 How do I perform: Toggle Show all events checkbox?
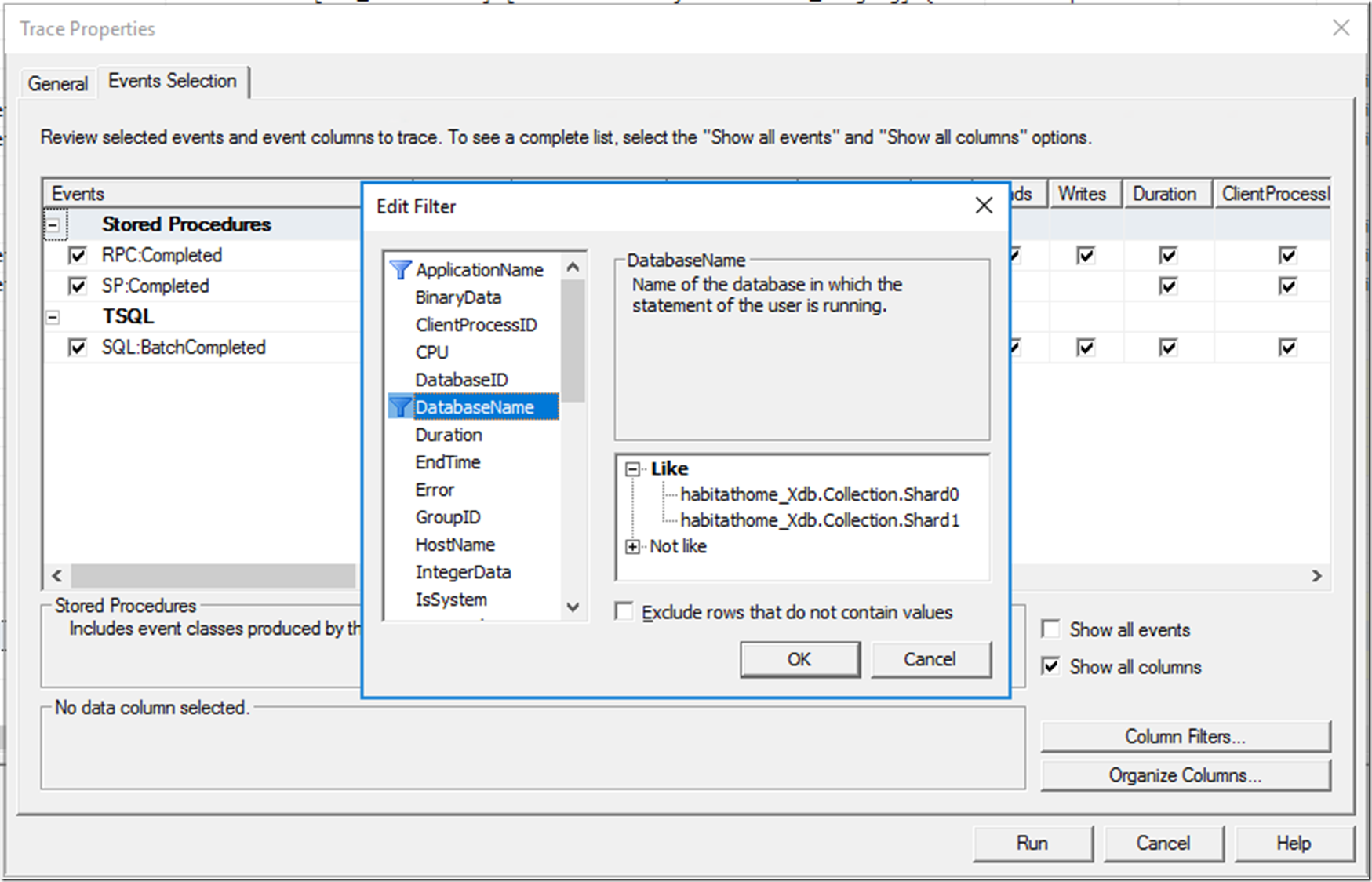point(1050,629)
